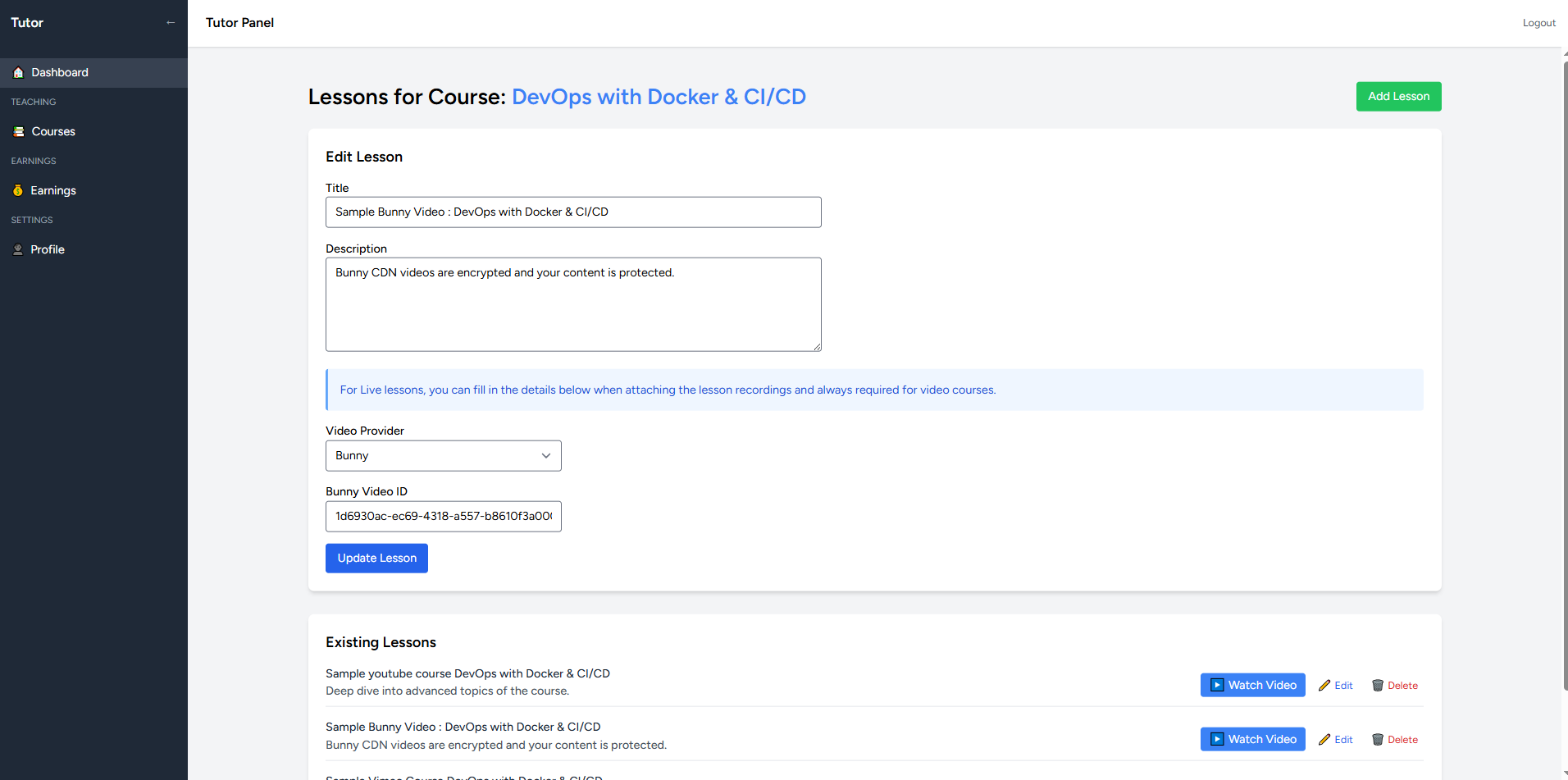Delete the Sample youtube course lesson
Screen dimensions: 1568x780
(x=1395, y=686)
